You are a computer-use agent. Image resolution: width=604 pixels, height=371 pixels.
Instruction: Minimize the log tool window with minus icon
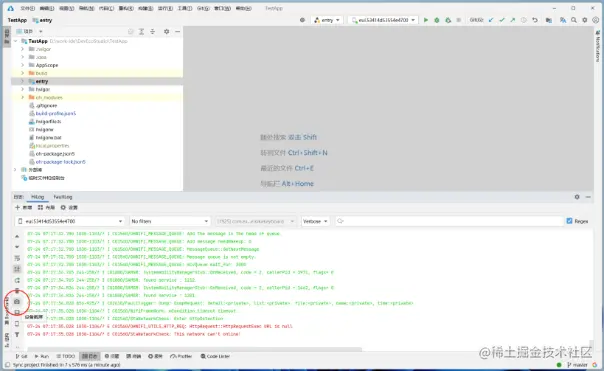pyautogui.click(x=588, y=197)
